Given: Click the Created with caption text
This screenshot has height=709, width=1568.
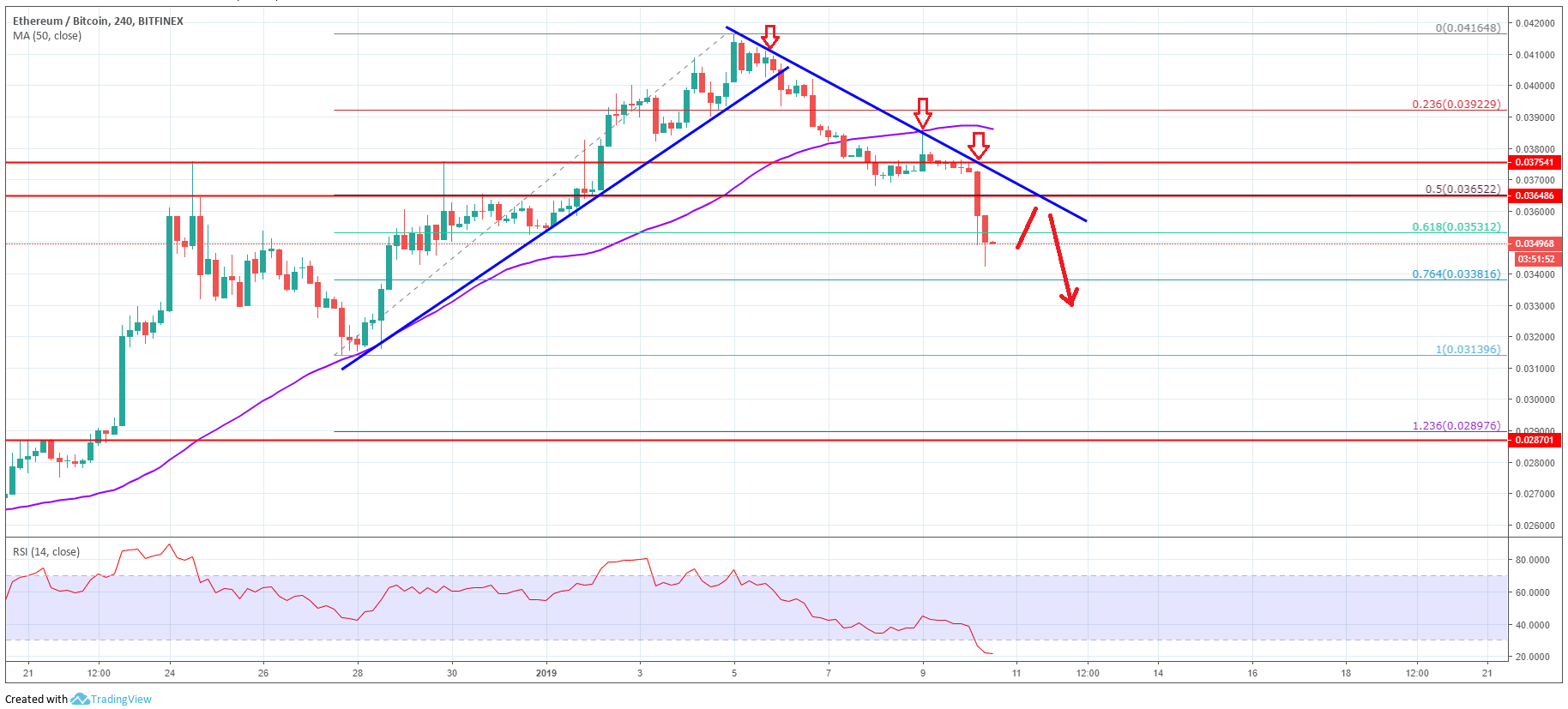Looking at the screenshot, I should point(37,699).
